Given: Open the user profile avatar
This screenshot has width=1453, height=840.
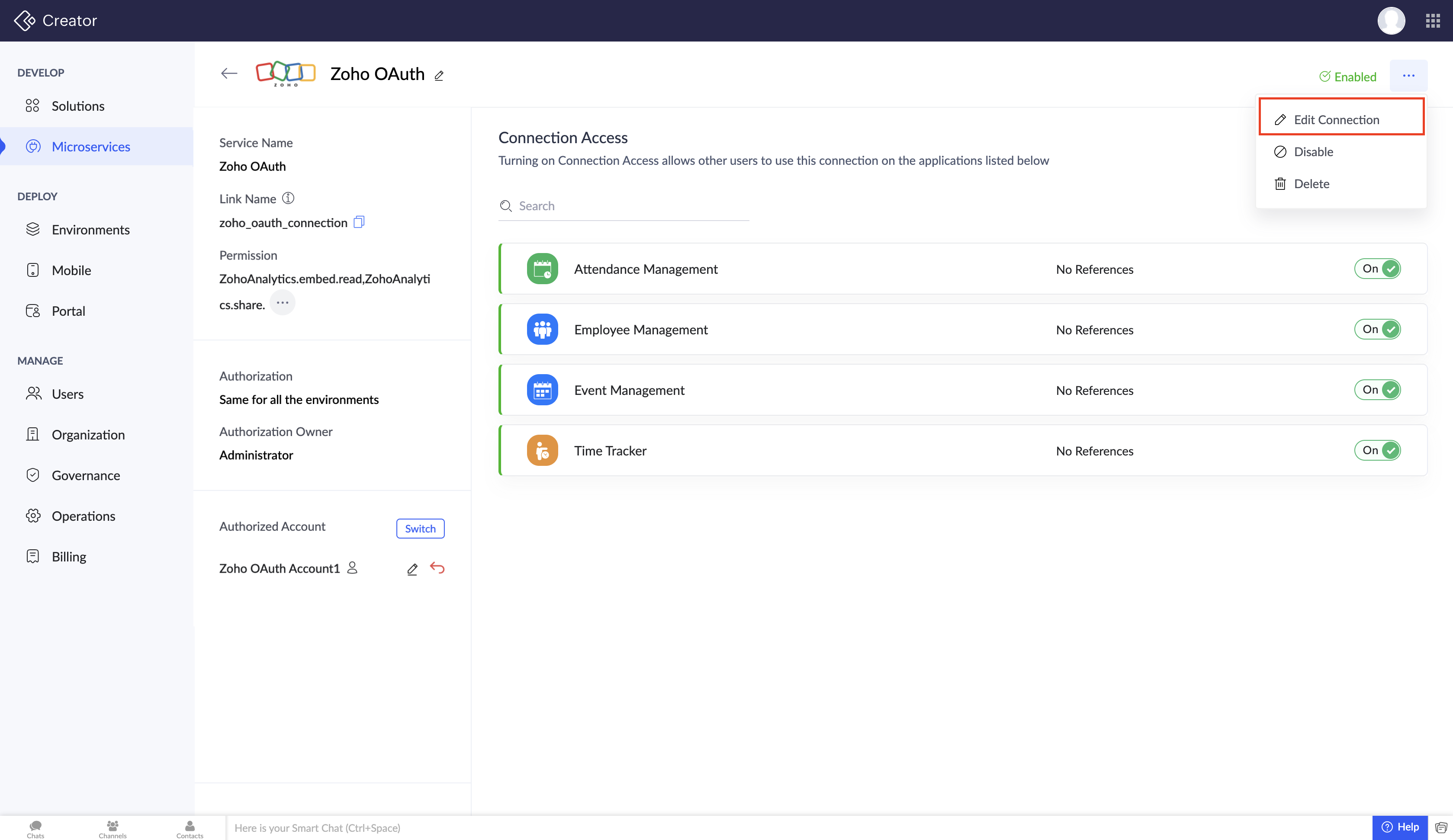Looking at the screenshot, I should coord(1391,21).
